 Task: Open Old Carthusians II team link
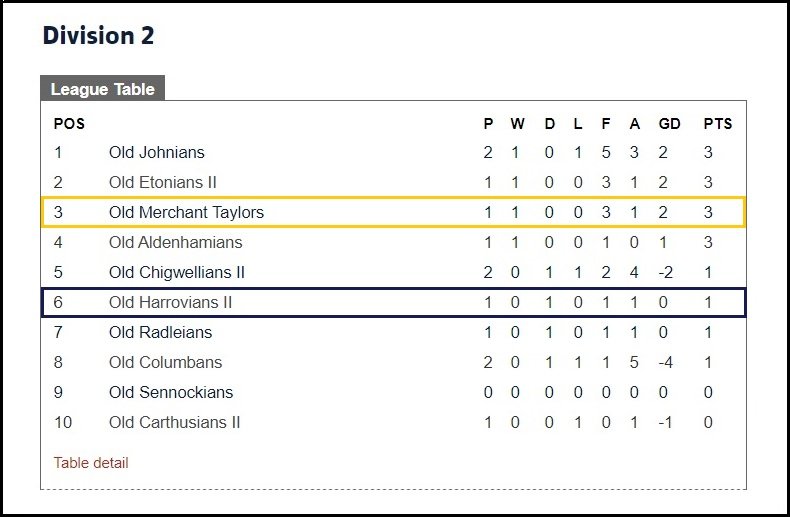pyautogui.click(x=174, y=422)
